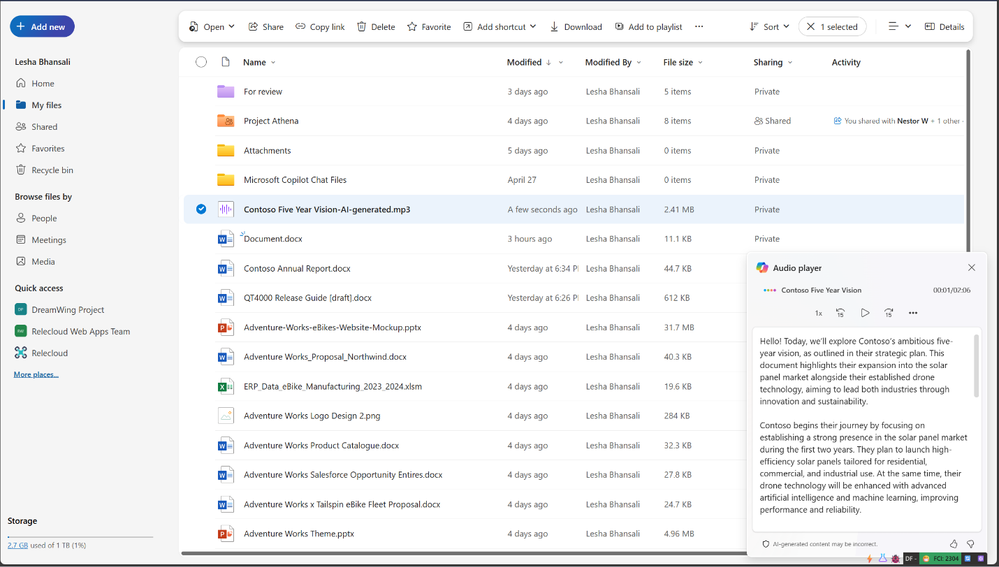Screen dimensions: 999x567
Task: Click the mp3 audio file icon
Action: point(226,209)
